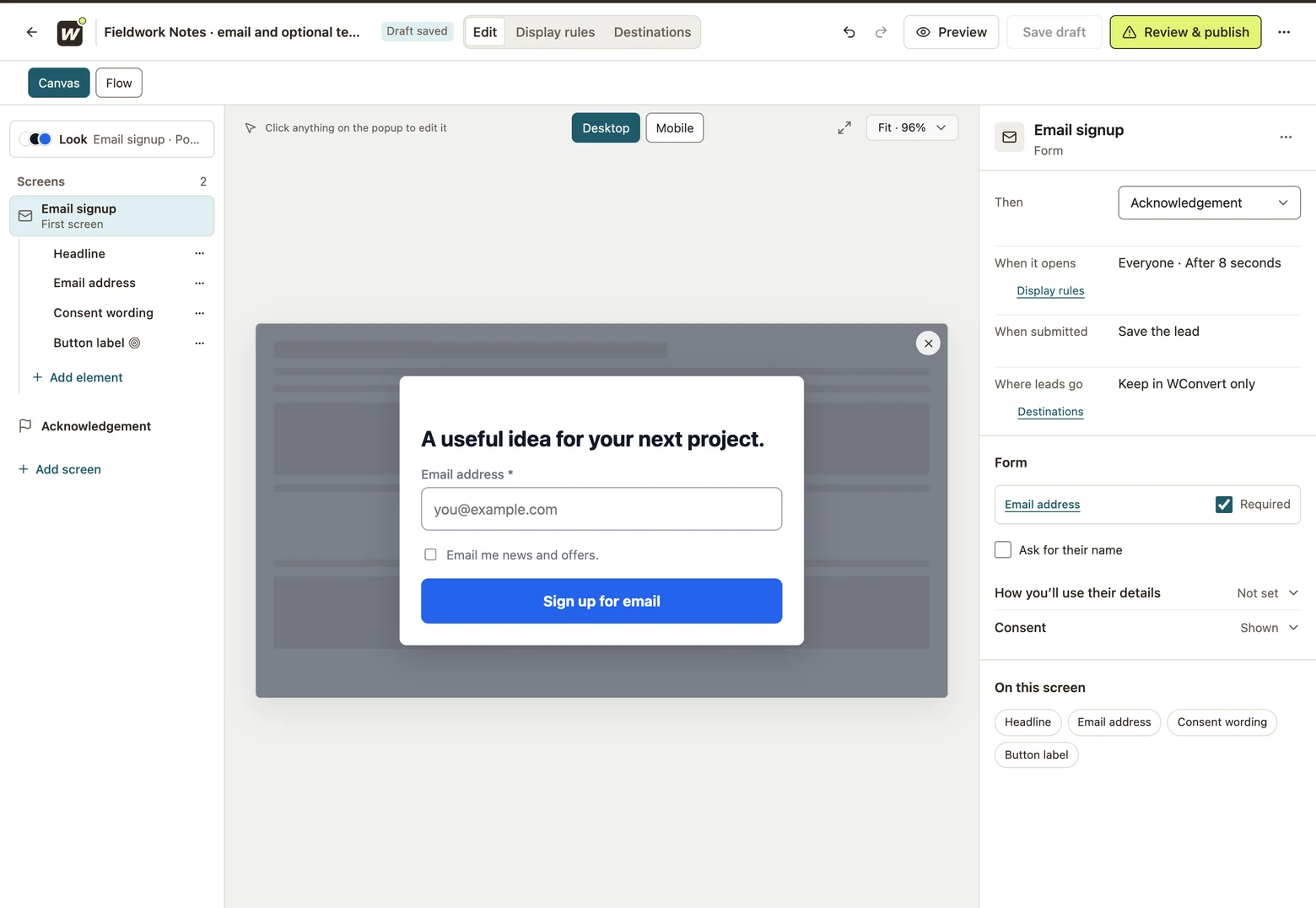Image resolution: width=1316 pixels, height=908 pixels.
Task: Click the 'Sign up for email' popup button
Action: [x=601, y=601]
